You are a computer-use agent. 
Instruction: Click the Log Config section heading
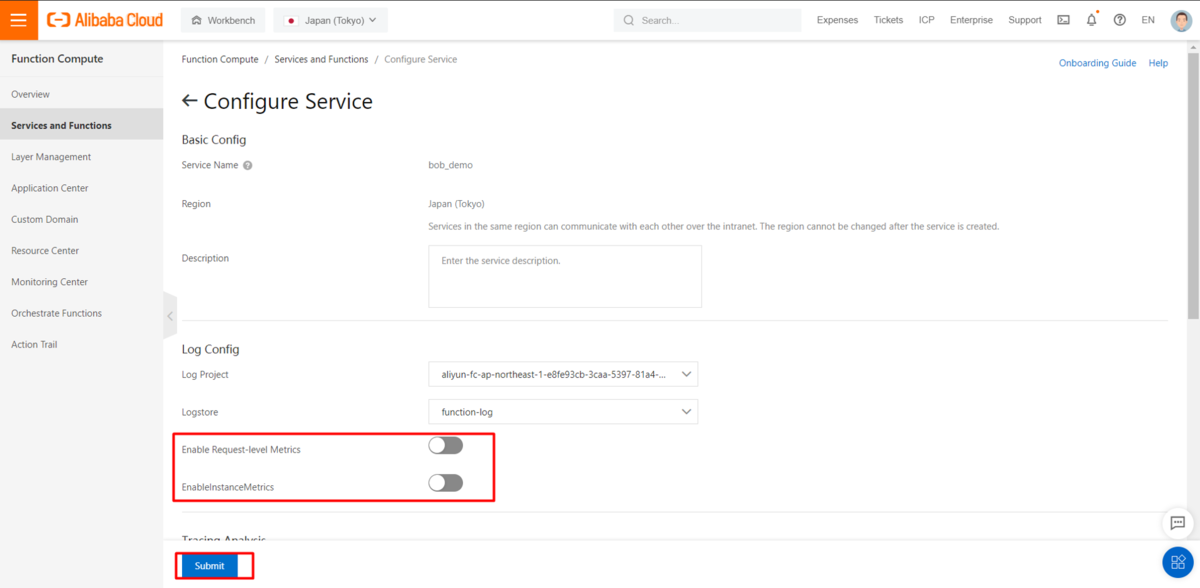pos(210,349)
